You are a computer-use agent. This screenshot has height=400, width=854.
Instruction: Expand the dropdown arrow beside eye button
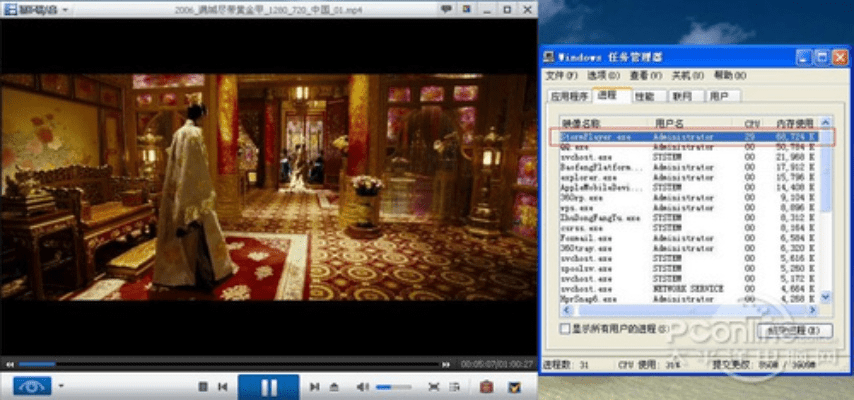[x=61, y=386]
